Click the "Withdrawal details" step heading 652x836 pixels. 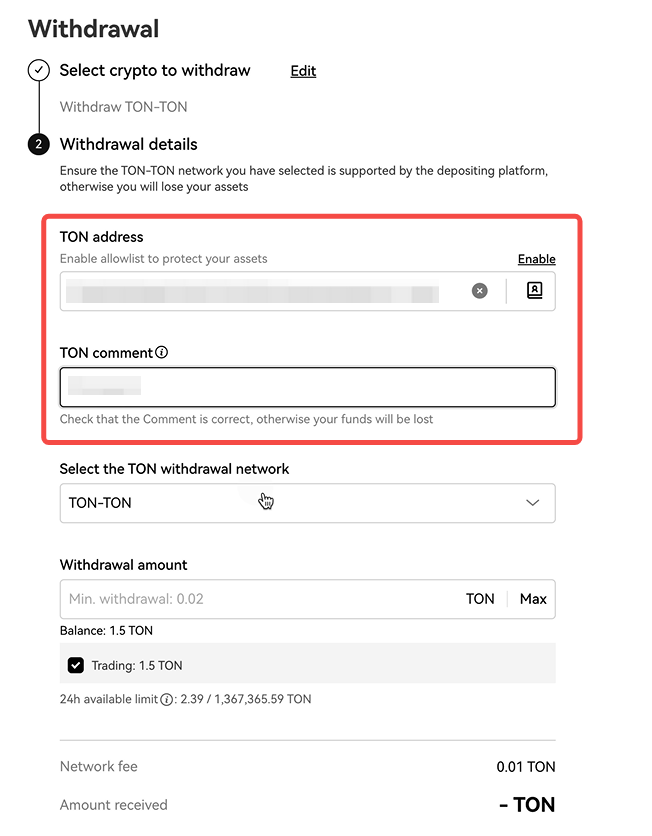(x=129, y=144)
